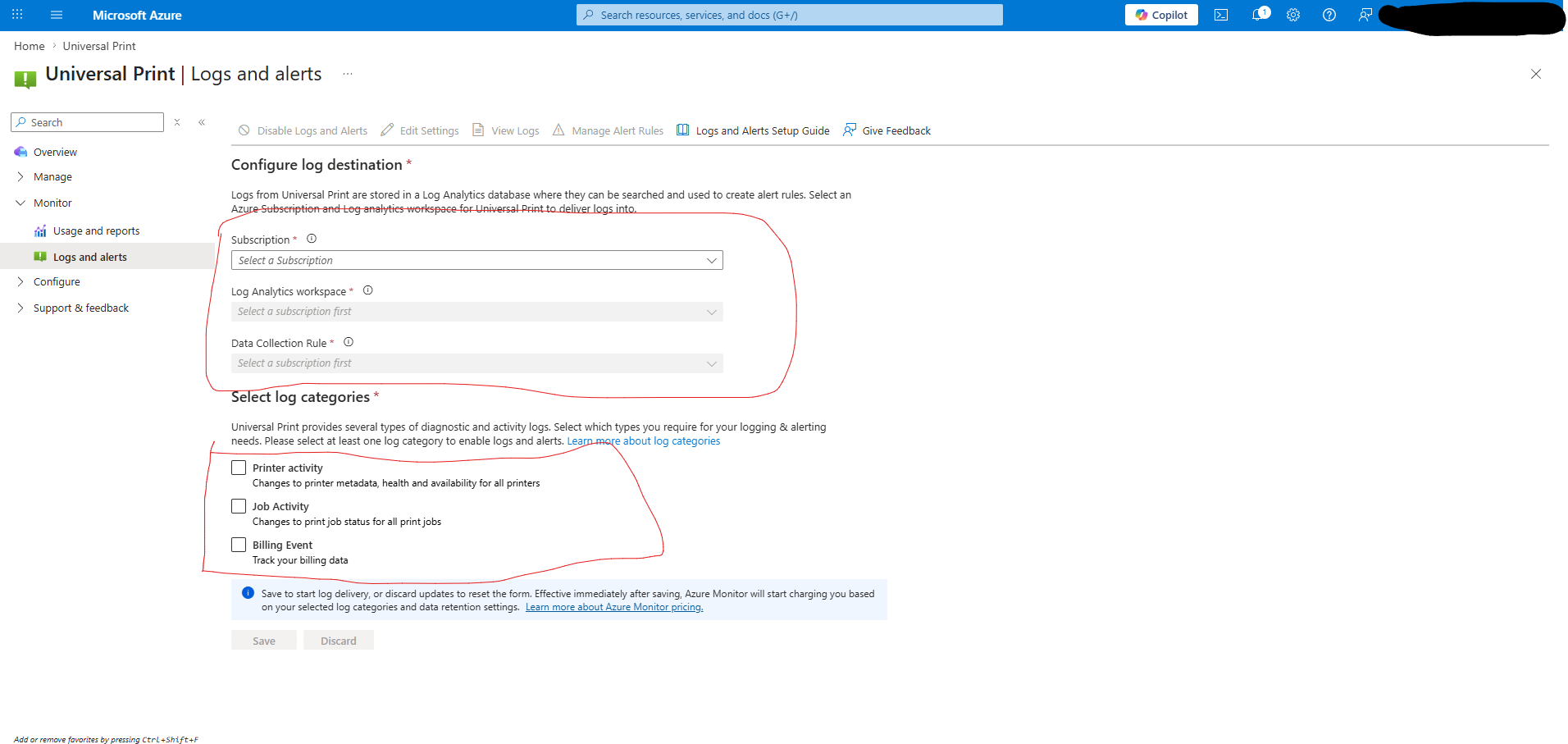
Task: Click the Usage and reports chart icon
Action: point(40,231)
